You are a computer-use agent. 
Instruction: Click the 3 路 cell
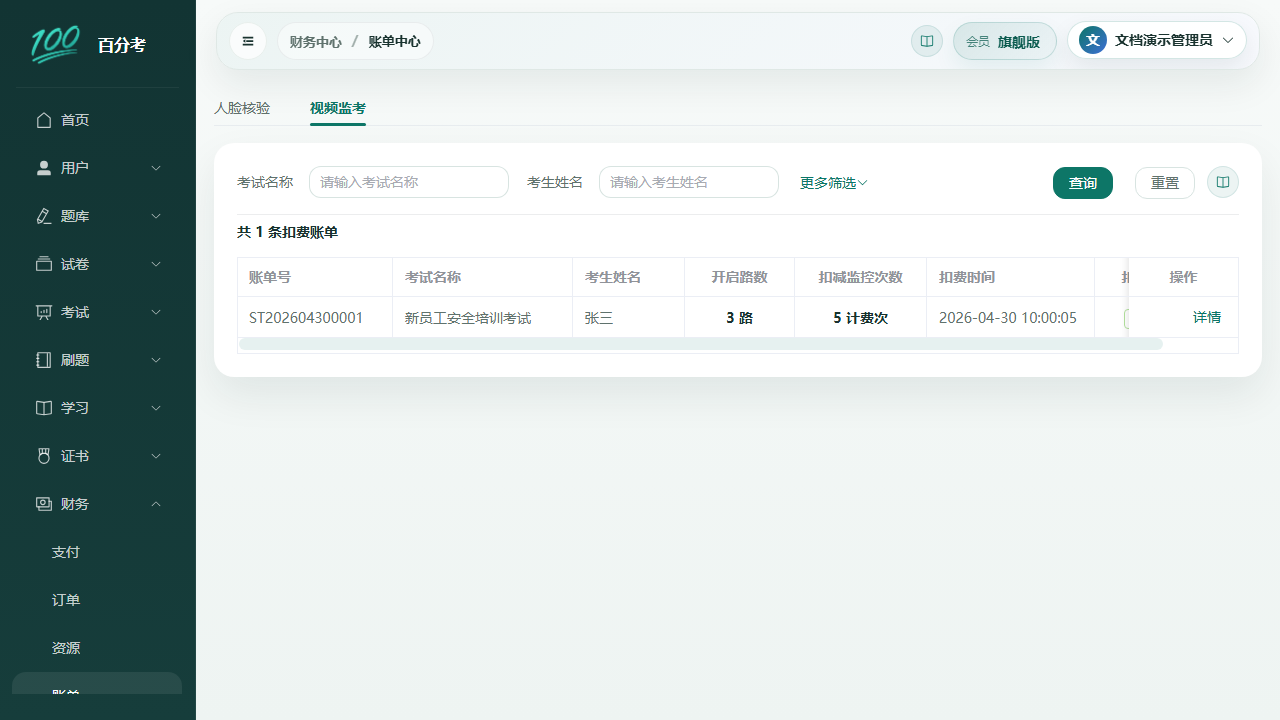click(739, 318)
